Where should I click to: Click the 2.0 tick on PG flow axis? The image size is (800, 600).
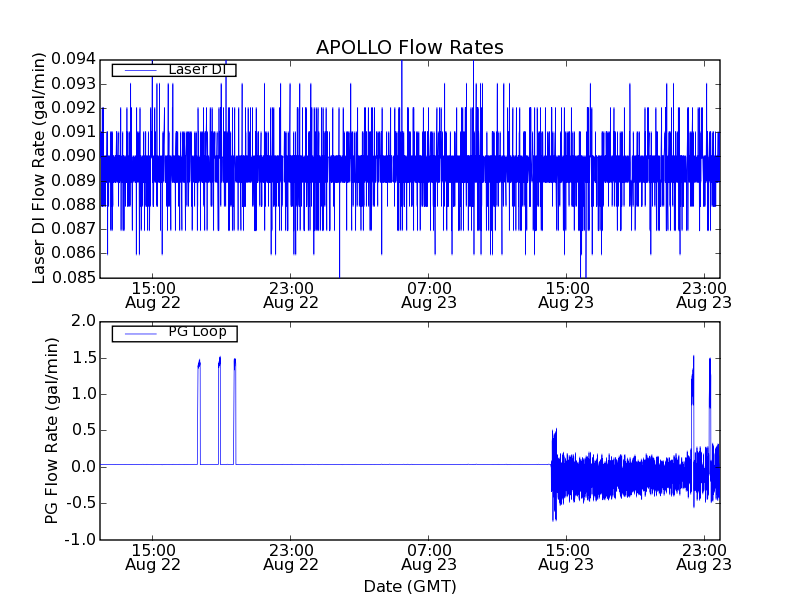84,321
